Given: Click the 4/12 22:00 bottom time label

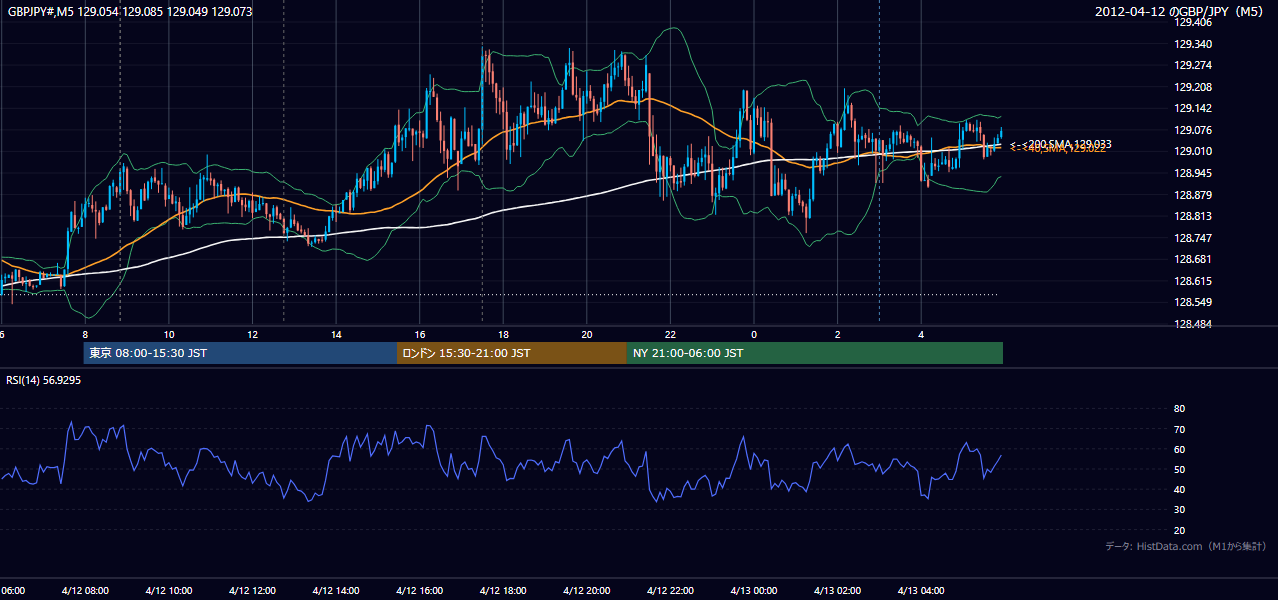Looking at the screenshot, I should 670,591.
